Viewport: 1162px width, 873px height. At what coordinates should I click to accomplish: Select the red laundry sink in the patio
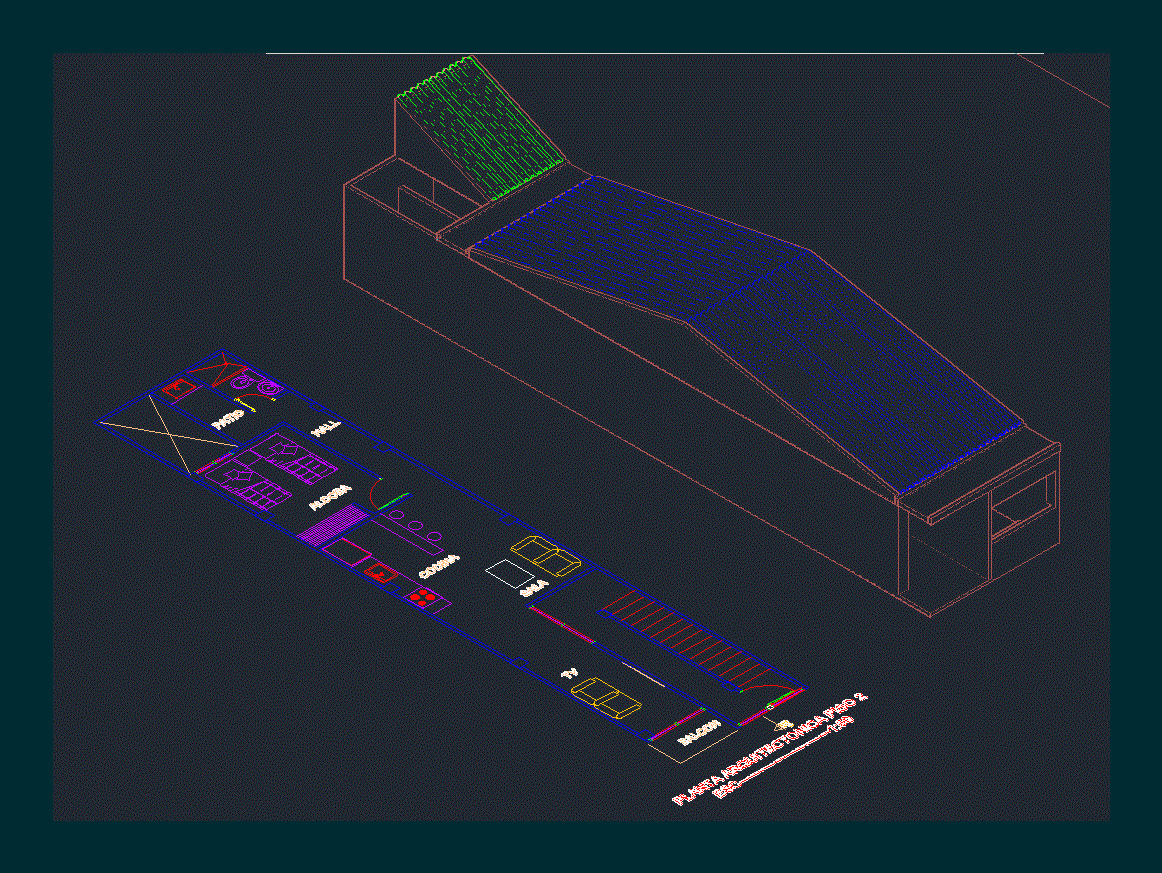click(x=179, y=389)
